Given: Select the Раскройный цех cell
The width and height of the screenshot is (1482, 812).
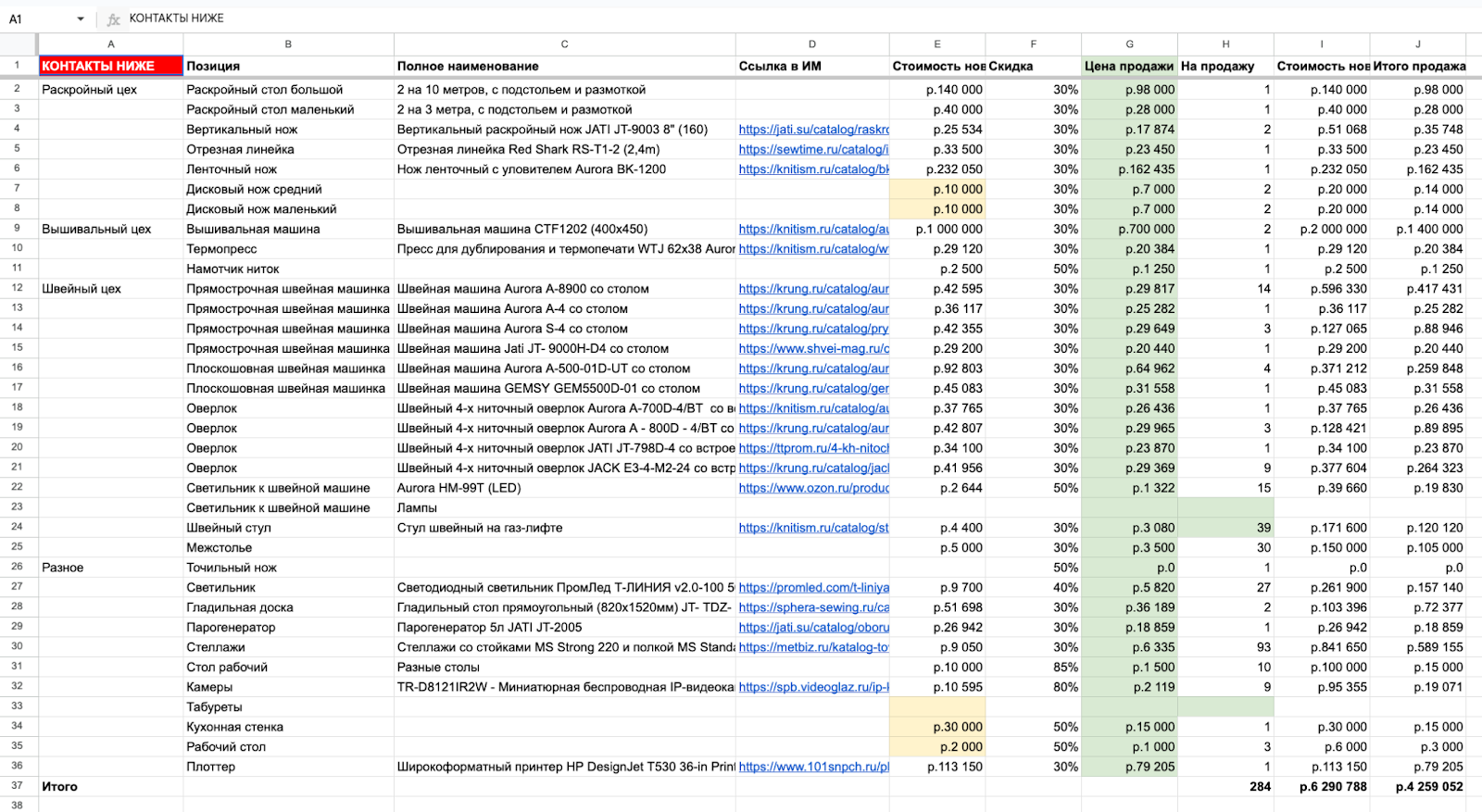Looking at the screenshot, I should pyautogui.click(x=111, y=90).
